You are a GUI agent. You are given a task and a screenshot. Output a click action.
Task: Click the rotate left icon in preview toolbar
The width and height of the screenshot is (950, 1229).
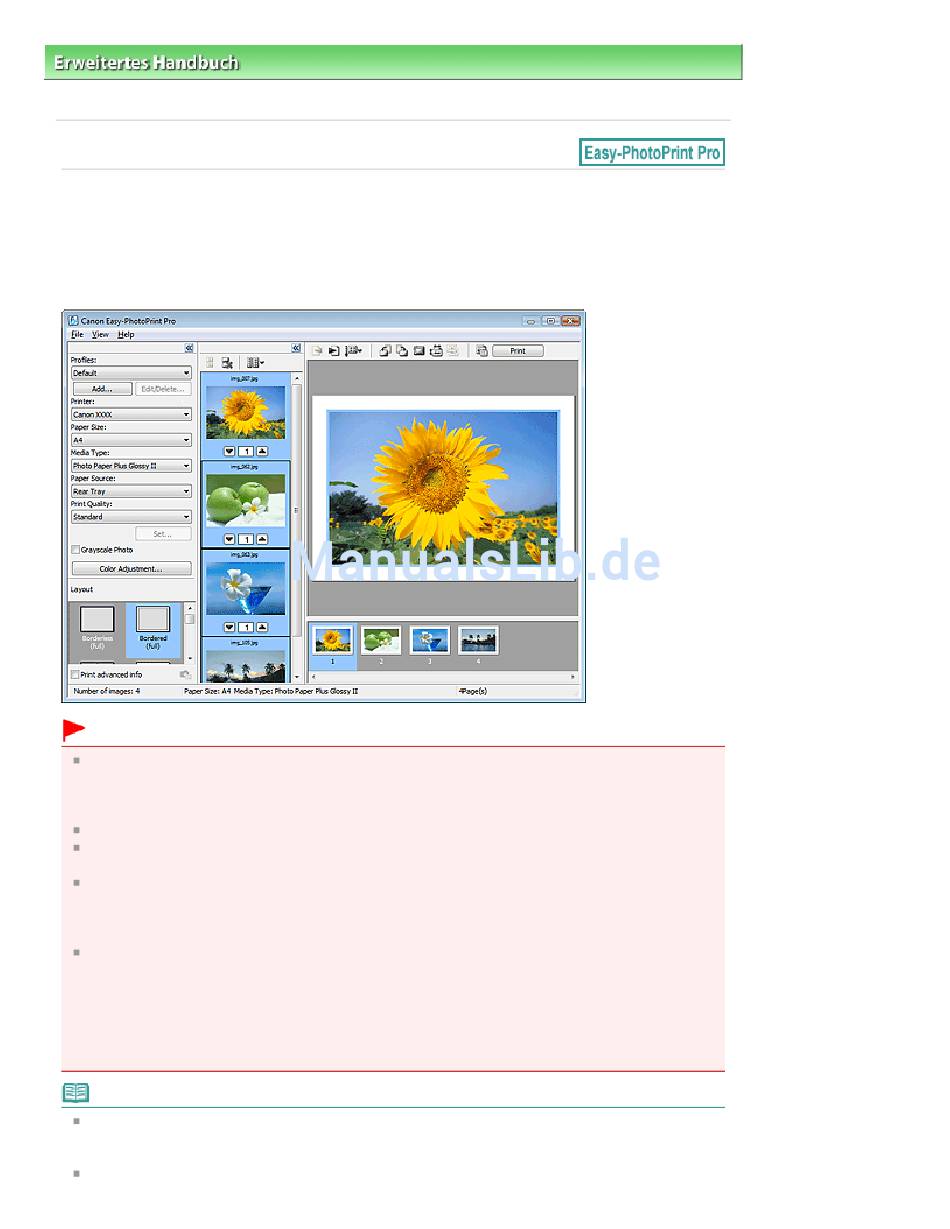(x=385, y=351)
